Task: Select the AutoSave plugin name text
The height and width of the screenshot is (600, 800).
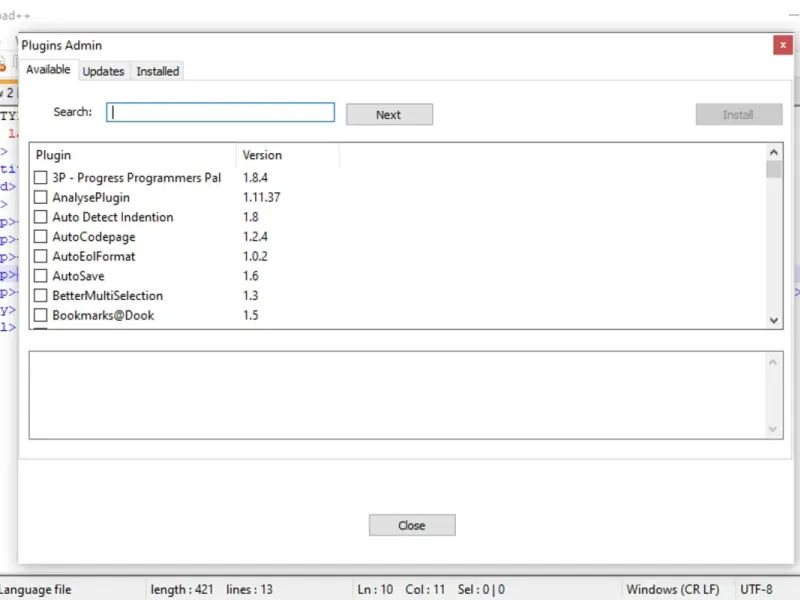Action: coord(78,276)
